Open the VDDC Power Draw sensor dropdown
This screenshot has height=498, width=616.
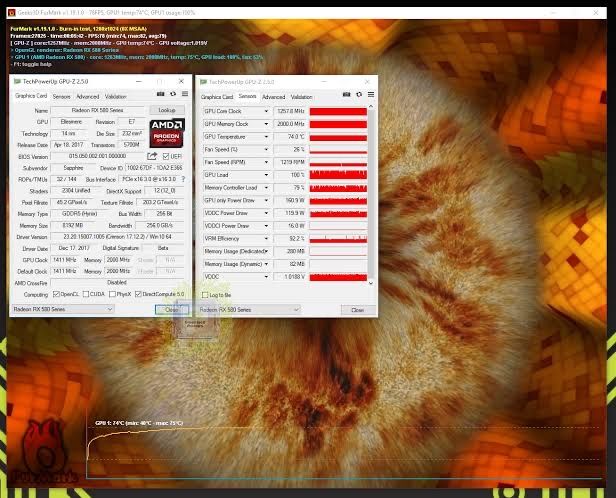point(266,213)
